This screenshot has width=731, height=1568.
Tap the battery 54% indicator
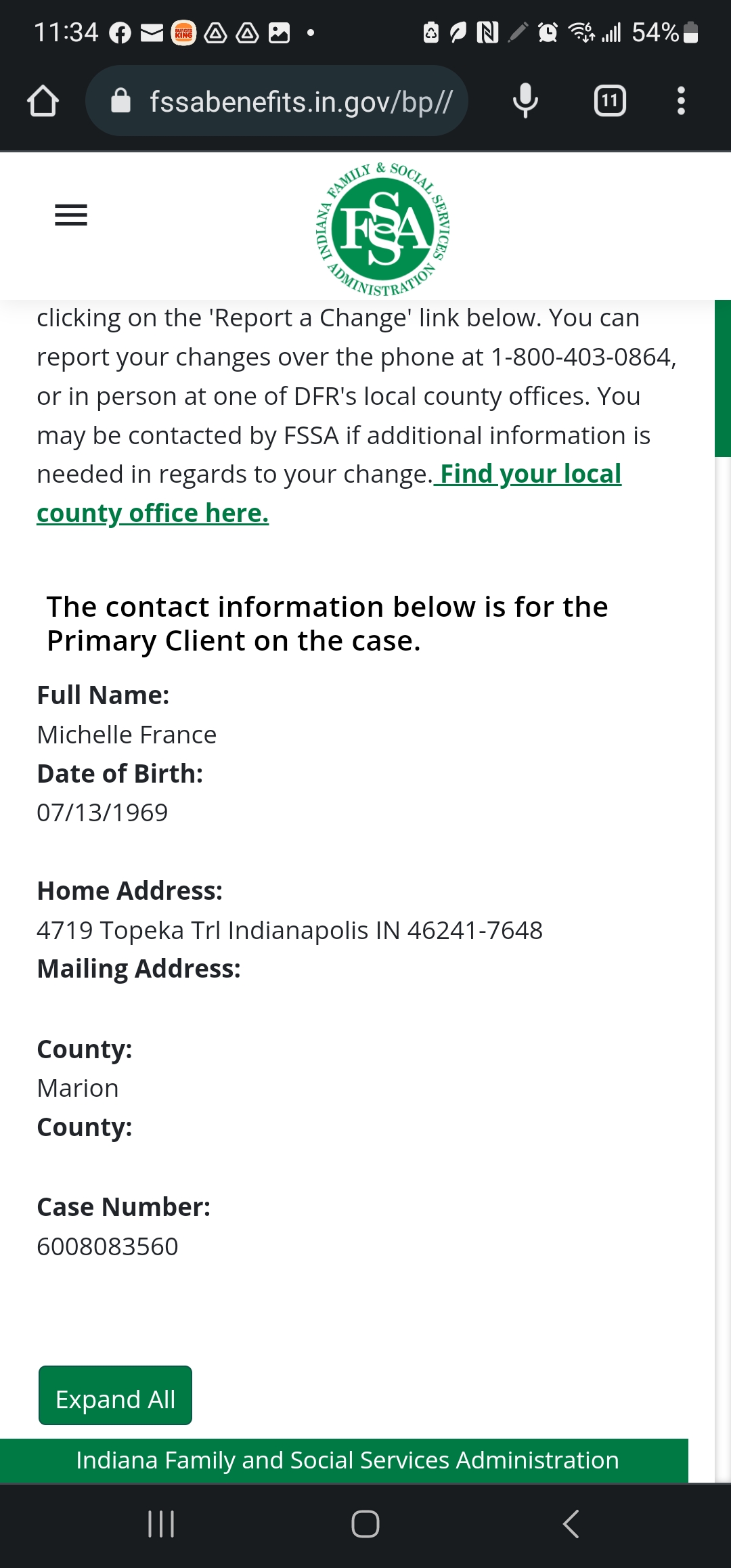(665, 32)
